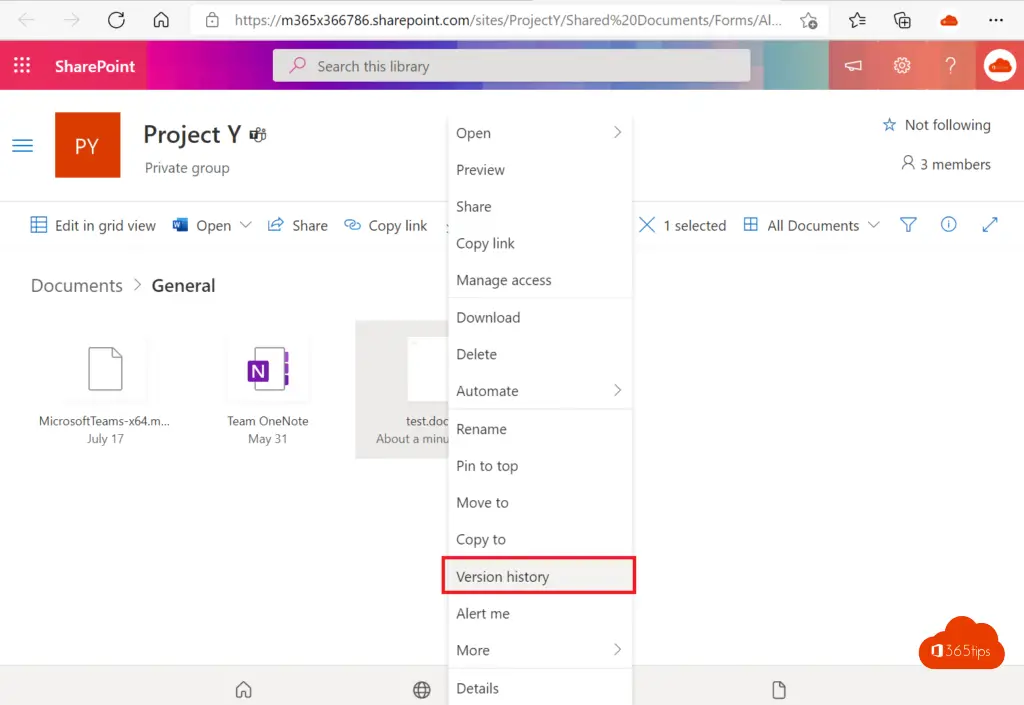Select Version history from context menu
The image size is (1024, 705).
pyautogui.click(x=539, y=576)
